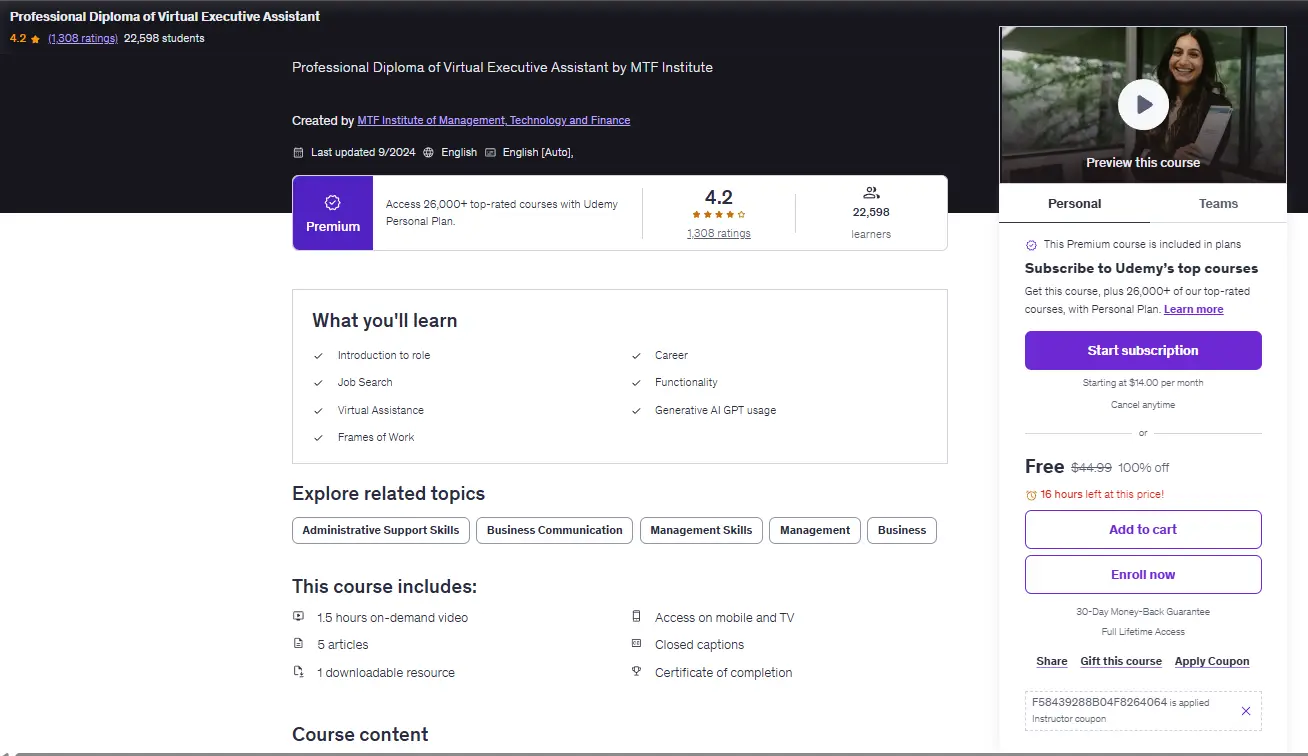1308x756 pixels.
Task: Switch to the Personal tab
Action: [x=1074, y=203]
